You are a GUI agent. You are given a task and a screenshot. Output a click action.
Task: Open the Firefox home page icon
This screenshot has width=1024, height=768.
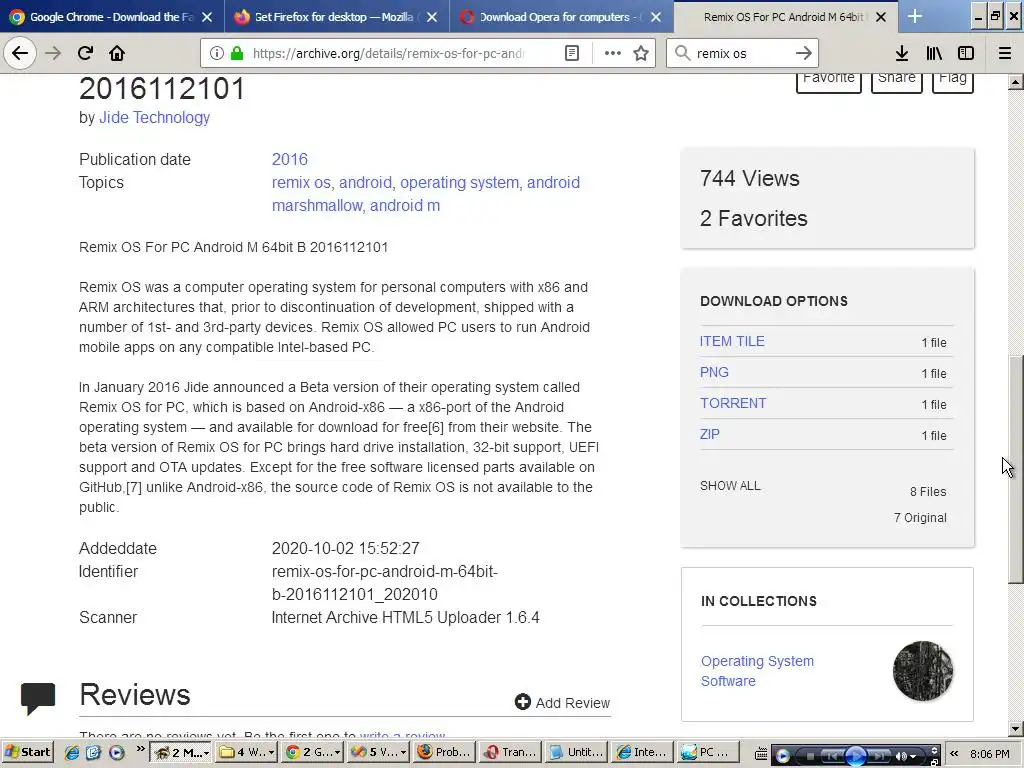[117, 53]
